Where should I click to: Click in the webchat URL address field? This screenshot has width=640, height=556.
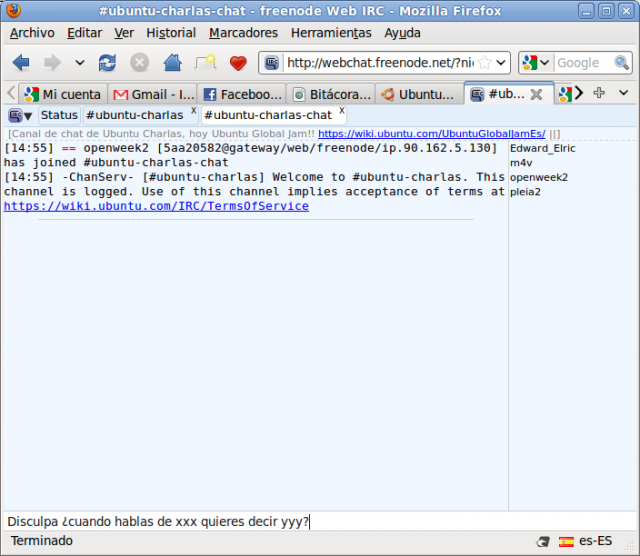380,63
